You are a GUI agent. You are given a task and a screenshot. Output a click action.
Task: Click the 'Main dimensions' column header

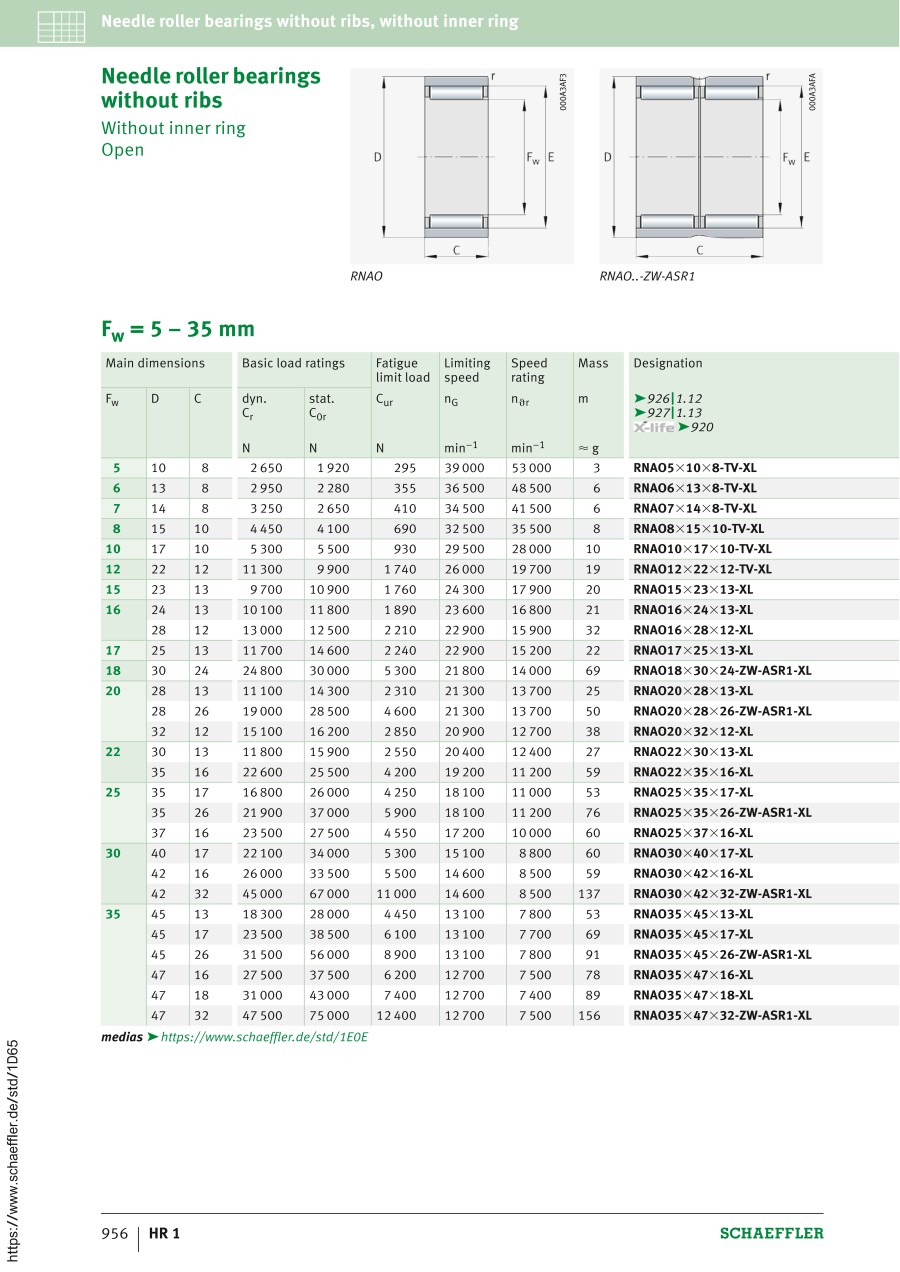click(x=155, y=363)
